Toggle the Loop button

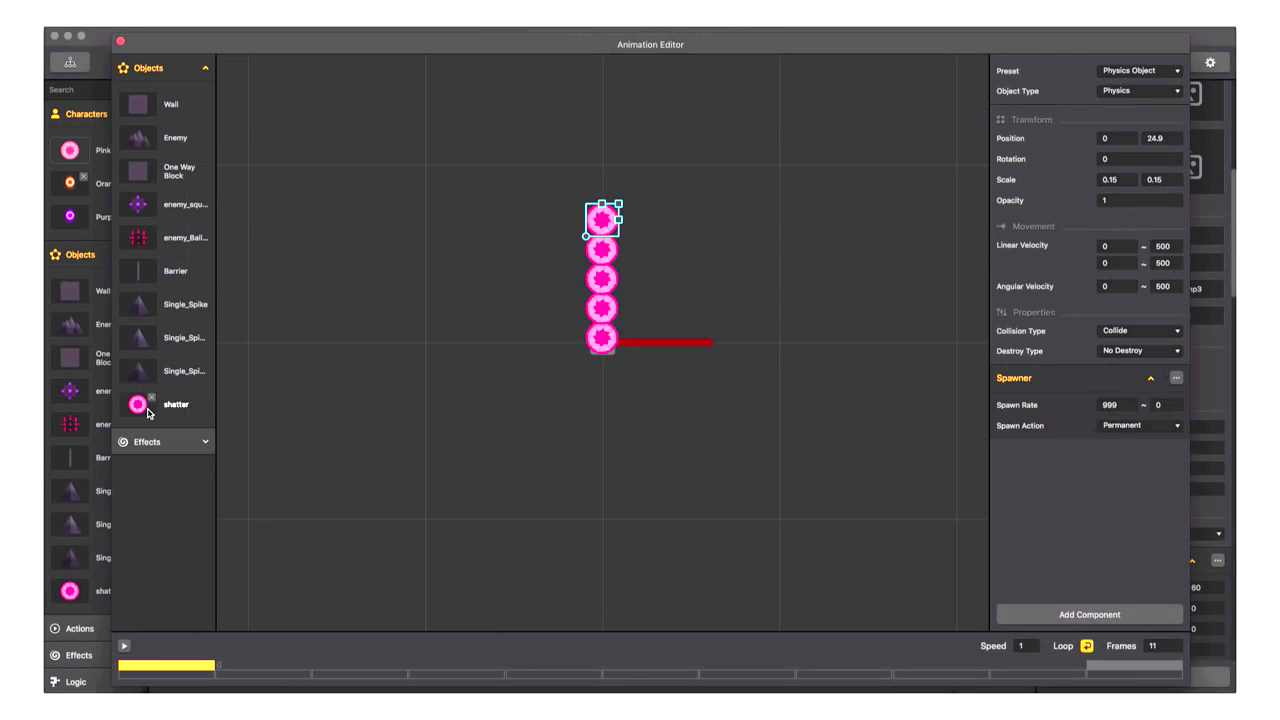tap(1086, 646)
